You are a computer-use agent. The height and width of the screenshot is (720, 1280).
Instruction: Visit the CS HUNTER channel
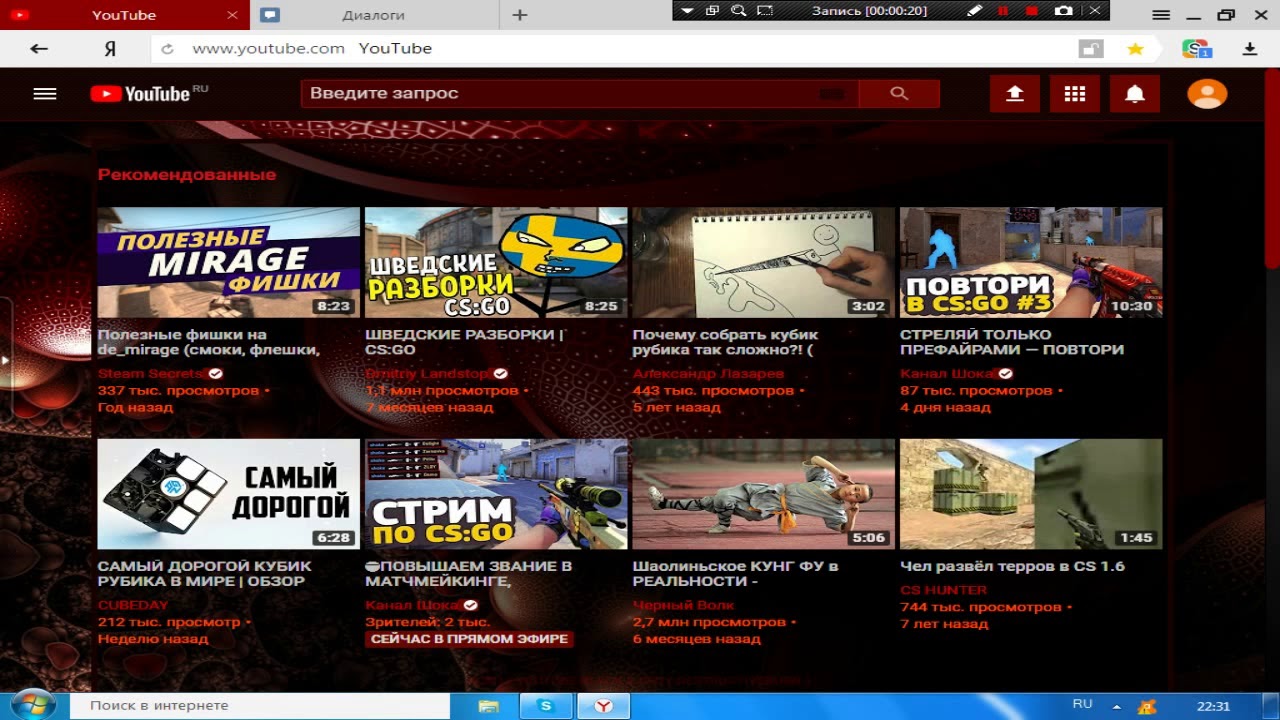click(943, 590)
